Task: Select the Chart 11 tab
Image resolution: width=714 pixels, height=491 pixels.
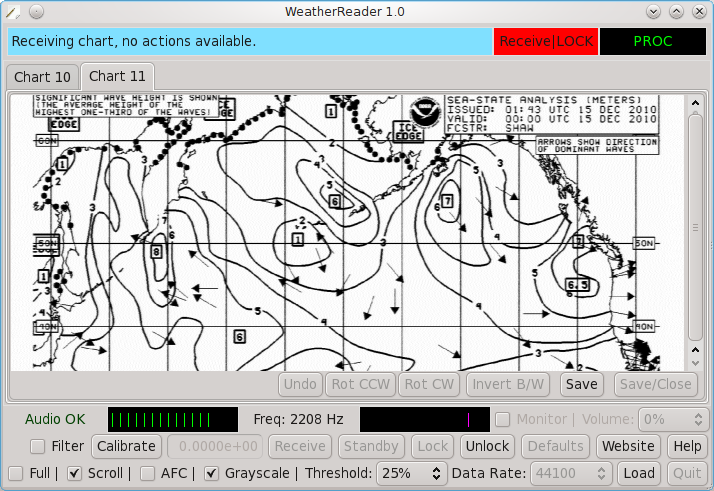Action: click(x=116, y=76)
